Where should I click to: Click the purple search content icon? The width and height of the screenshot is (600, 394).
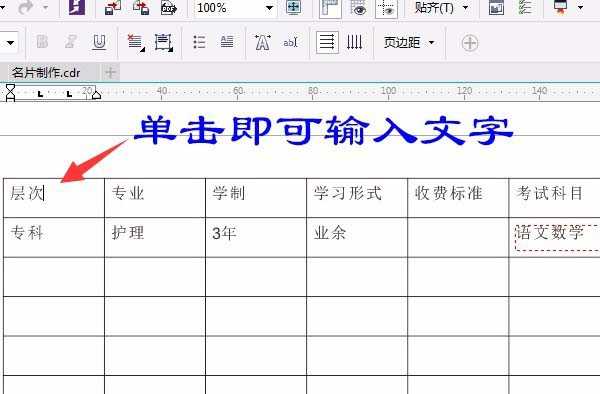[77, 7]
